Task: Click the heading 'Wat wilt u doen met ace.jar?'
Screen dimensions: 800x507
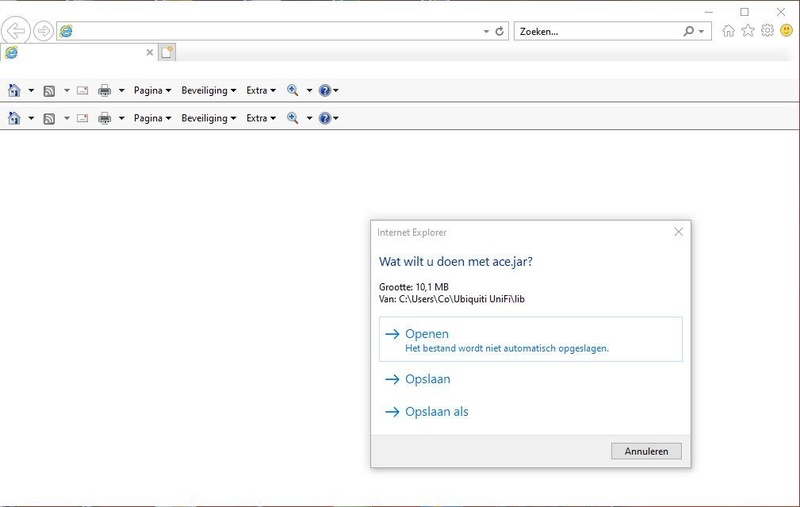Action: [456, 262]
